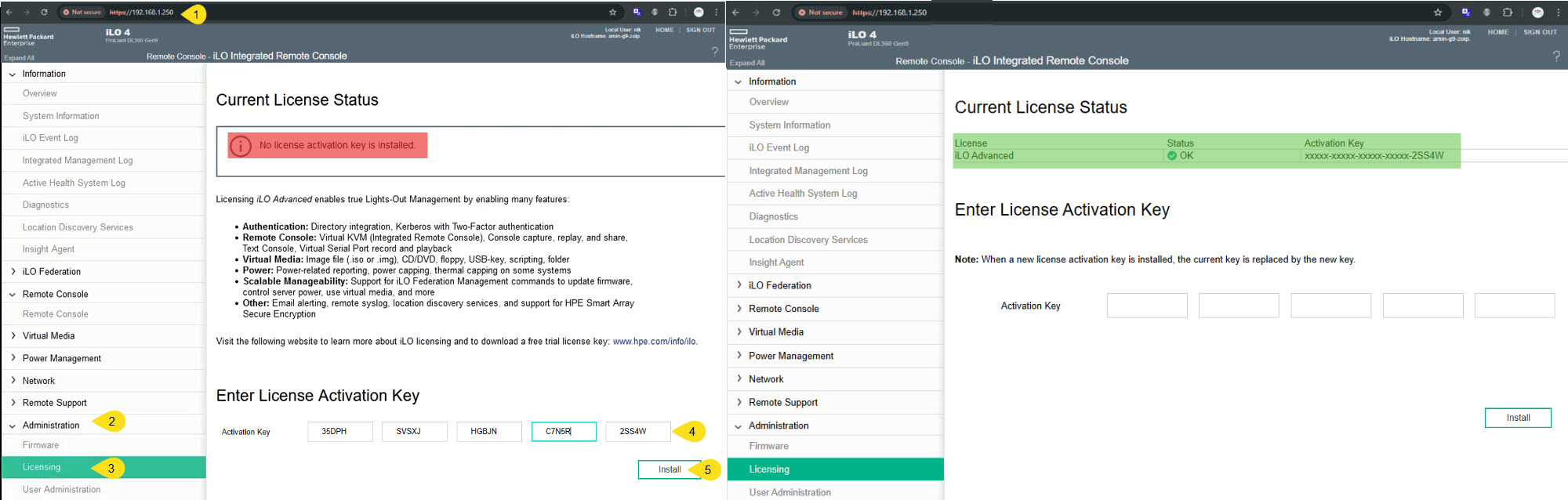Expand Virtual Media in left window sidebar
Viewport: 1568px width, 500px height.
pos(13,336)
